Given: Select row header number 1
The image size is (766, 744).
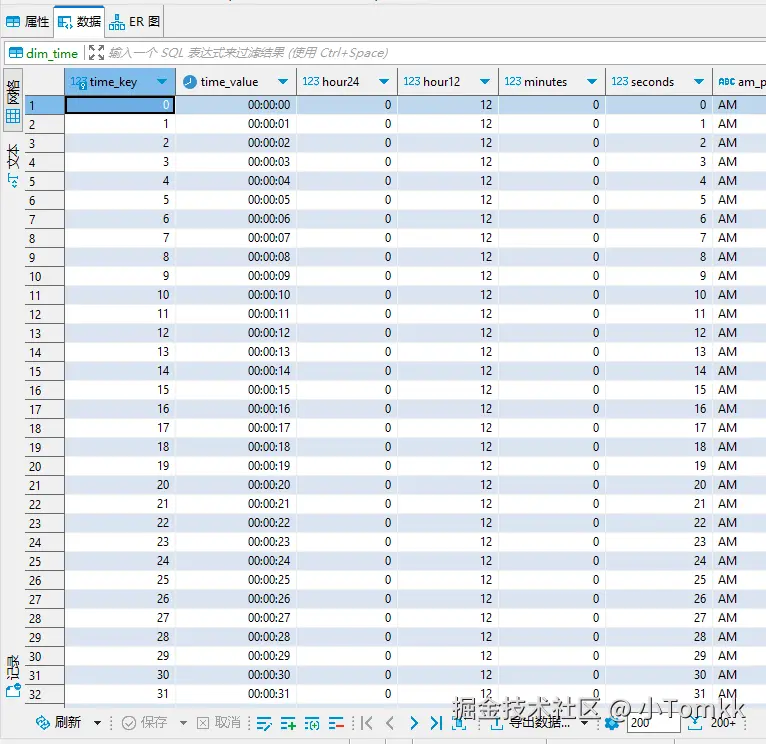Looking at the screenshot, I should [44, 105].
